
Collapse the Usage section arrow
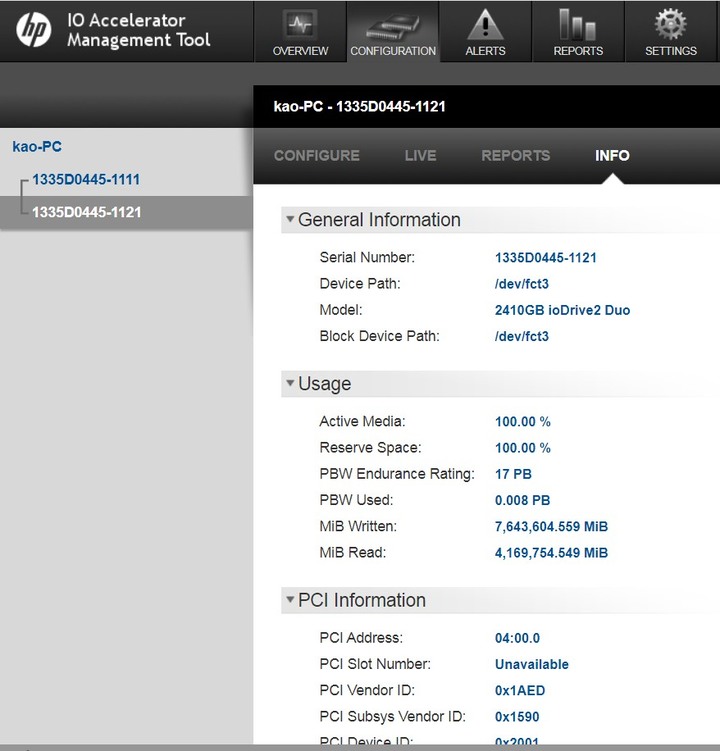pos(290,383)
